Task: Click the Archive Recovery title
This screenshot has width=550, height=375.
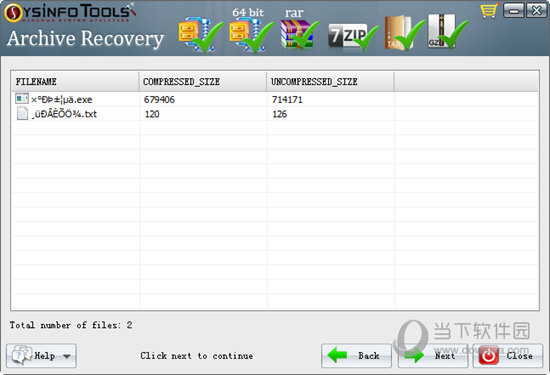Action: (x=86, y=38)
